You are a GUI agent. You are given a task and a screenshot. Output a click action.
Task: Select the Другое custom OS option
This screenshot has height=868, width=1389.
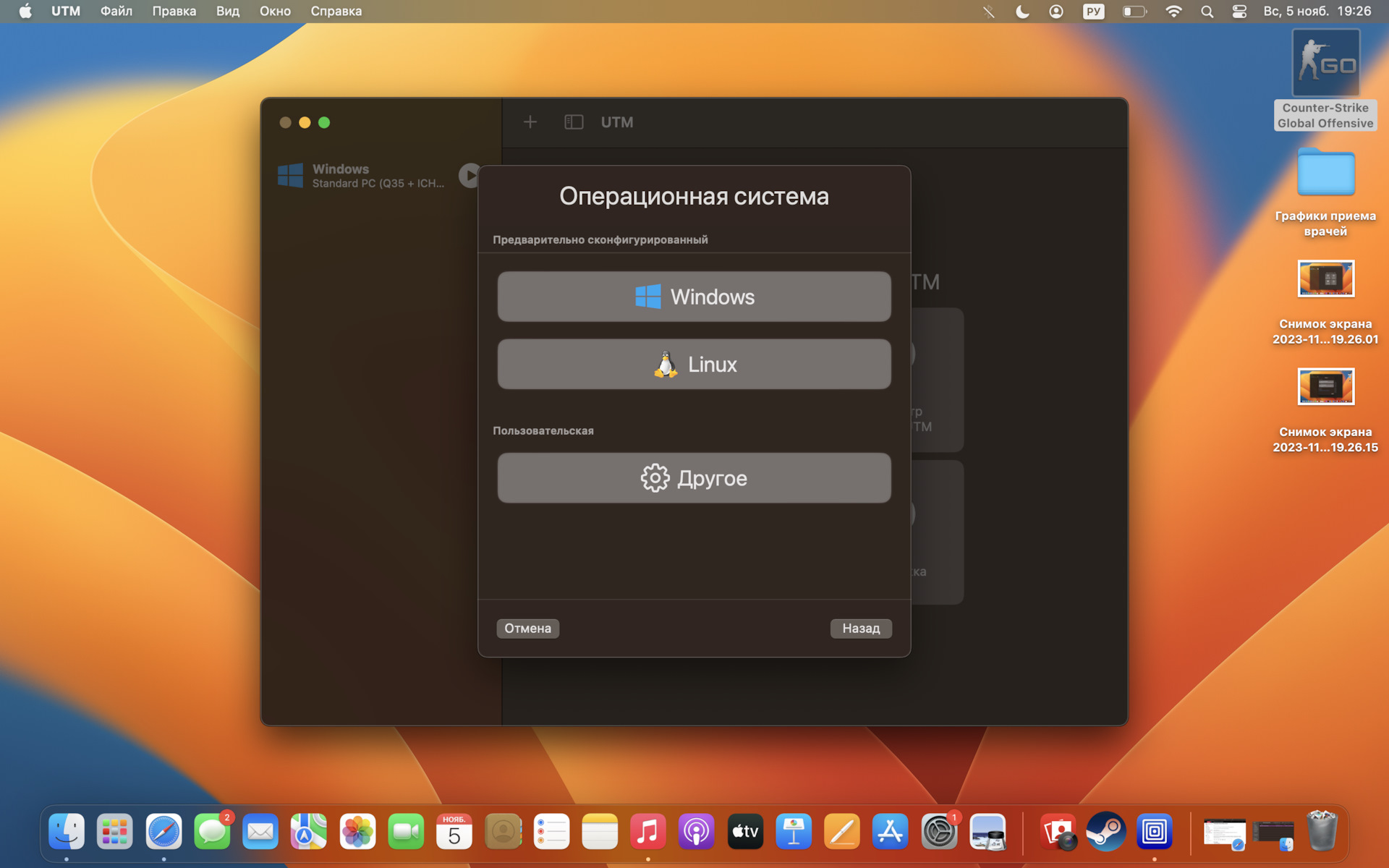pyautogui.click(x=694, y=478)
